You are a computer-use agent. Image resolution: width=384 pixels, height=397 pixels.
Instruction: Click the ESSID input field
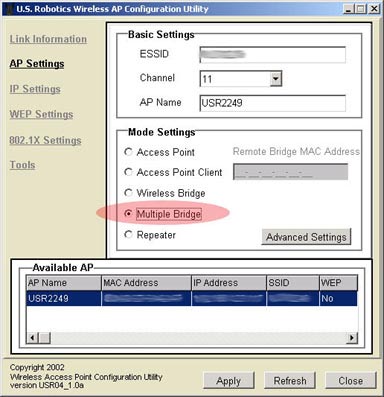272,55
